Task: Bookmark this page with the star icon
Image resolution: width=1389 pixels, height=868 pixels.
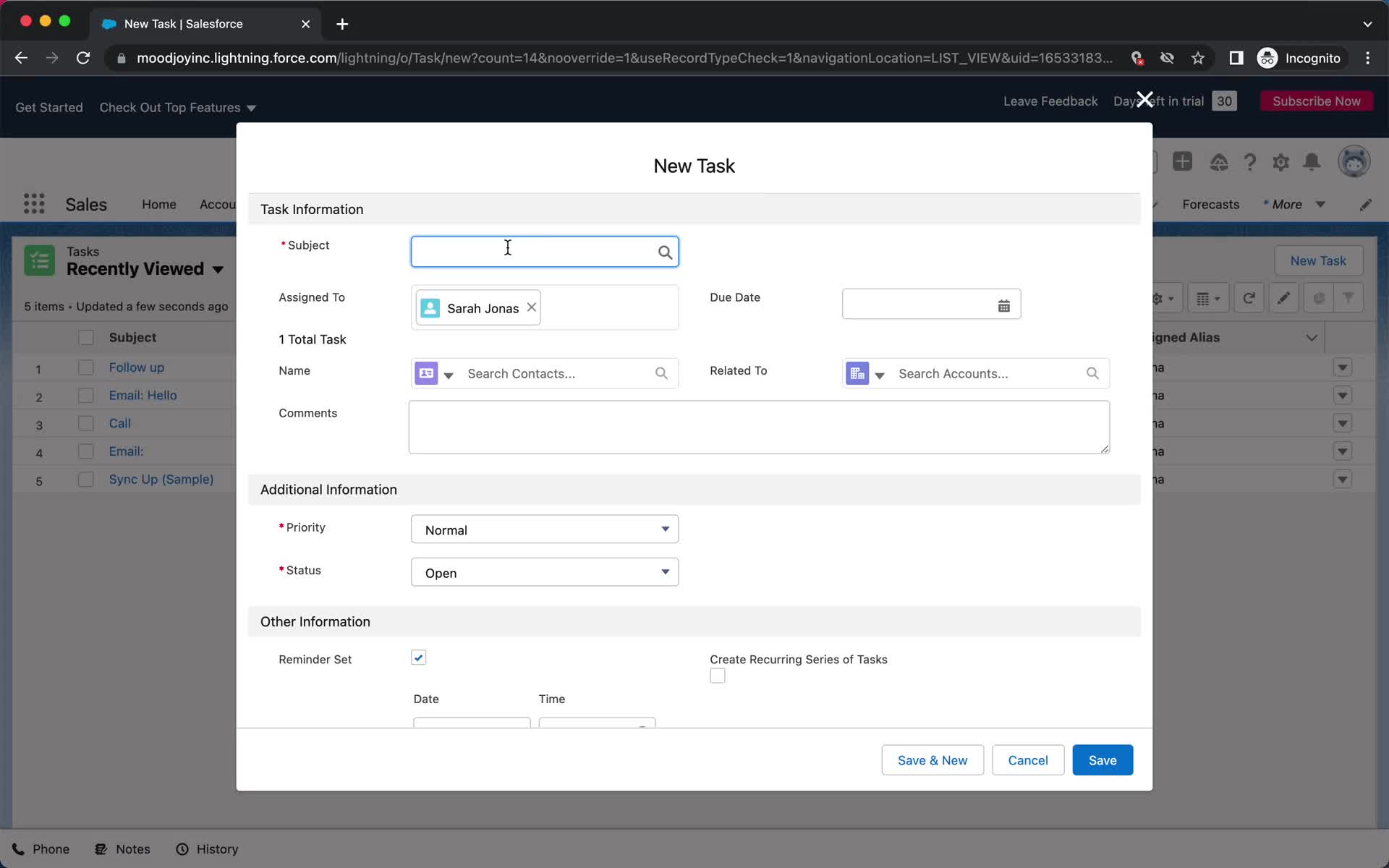Action: (1198, 58)
